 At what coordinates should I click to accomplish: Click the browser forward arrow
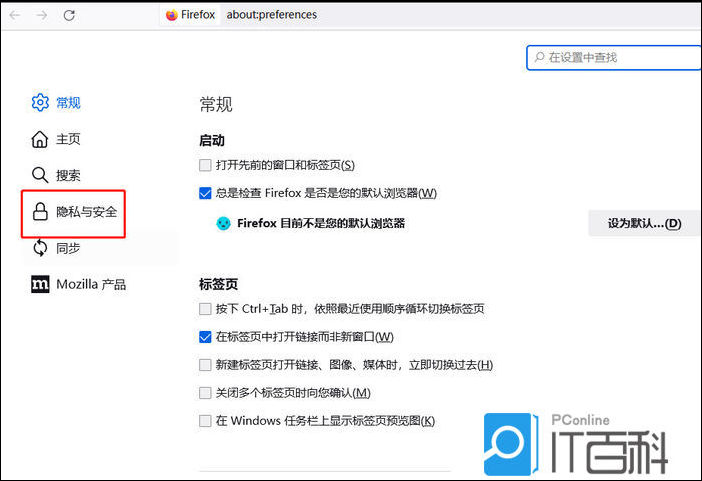coord(42,15)
